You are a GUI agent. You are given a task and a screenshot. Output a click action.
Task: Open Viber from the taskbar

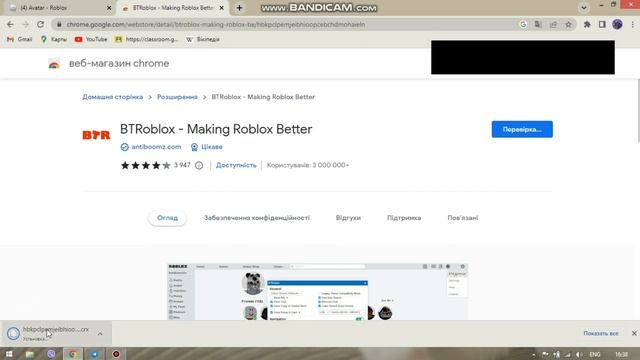51,354
